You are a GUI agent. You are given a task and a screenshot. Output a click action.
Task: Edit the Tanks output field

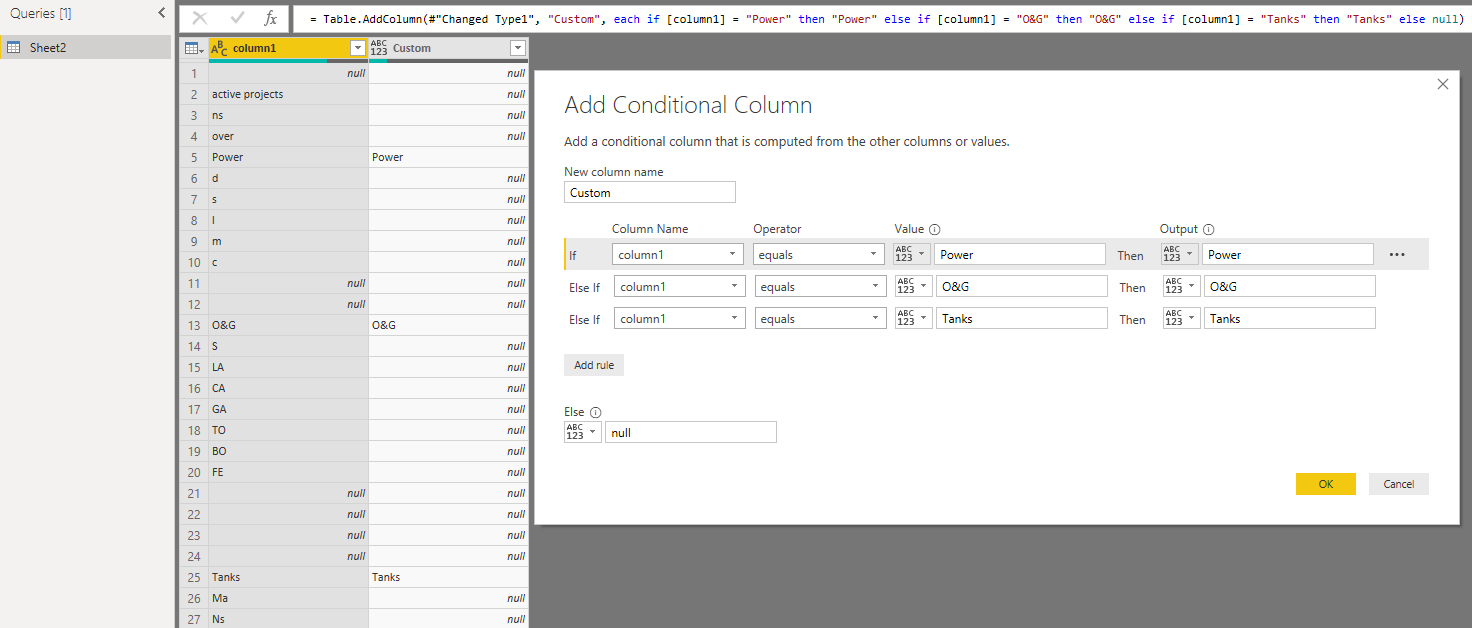[x=1290, y=318]
